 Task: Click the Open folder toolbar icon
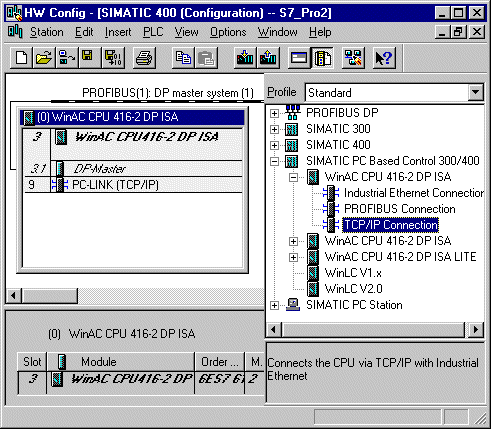click(x=44, y=58)
